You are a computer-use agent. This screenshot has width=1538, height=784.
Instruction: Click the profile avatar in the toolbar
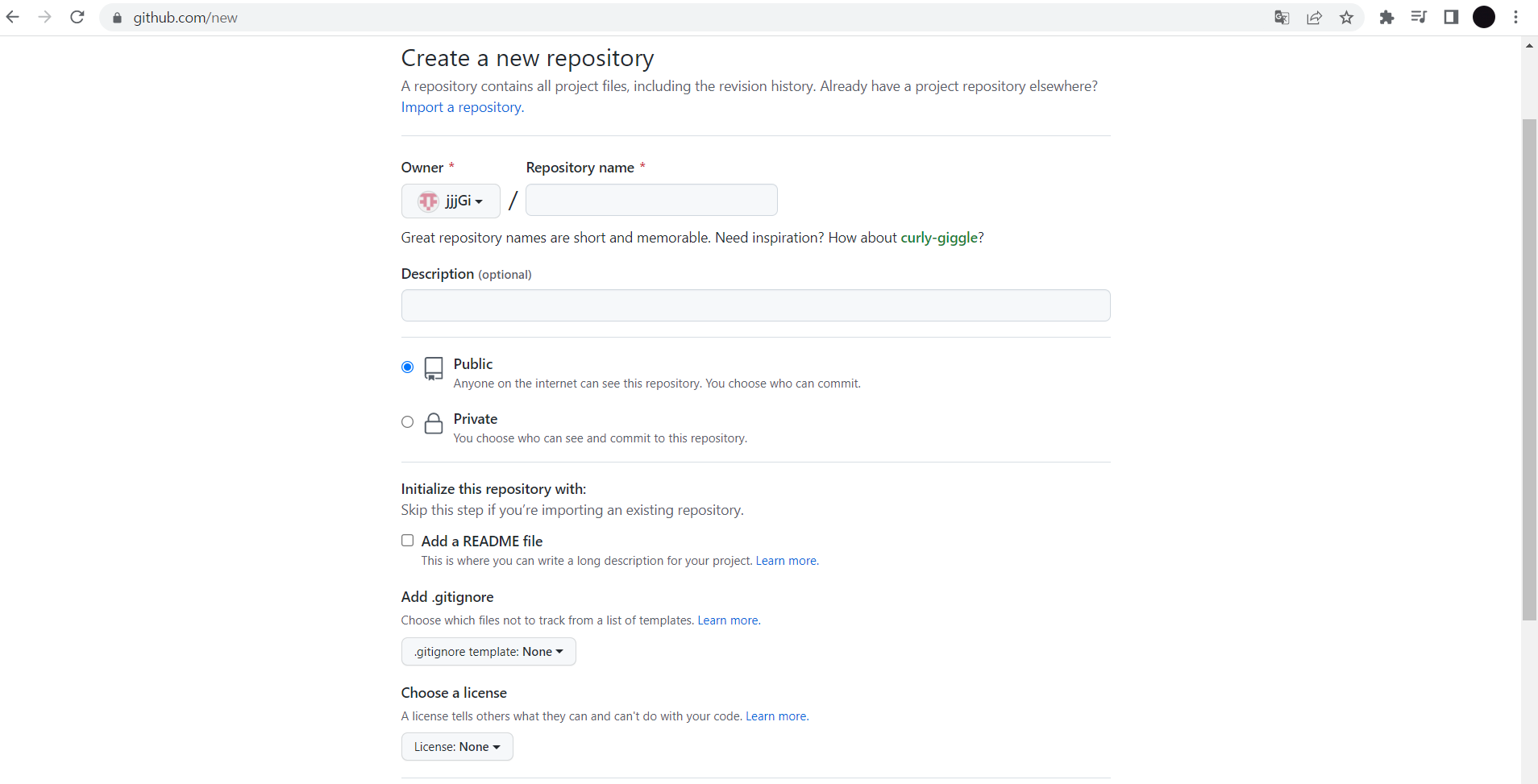point(1484,17)
